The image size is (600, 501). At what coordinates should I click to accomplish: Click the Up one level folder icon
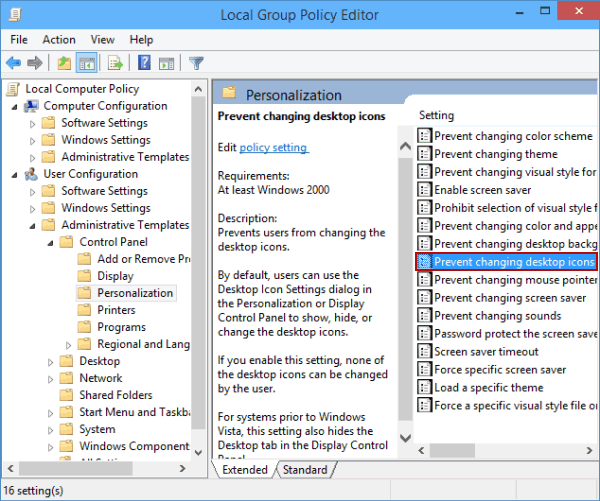(64, 63)
